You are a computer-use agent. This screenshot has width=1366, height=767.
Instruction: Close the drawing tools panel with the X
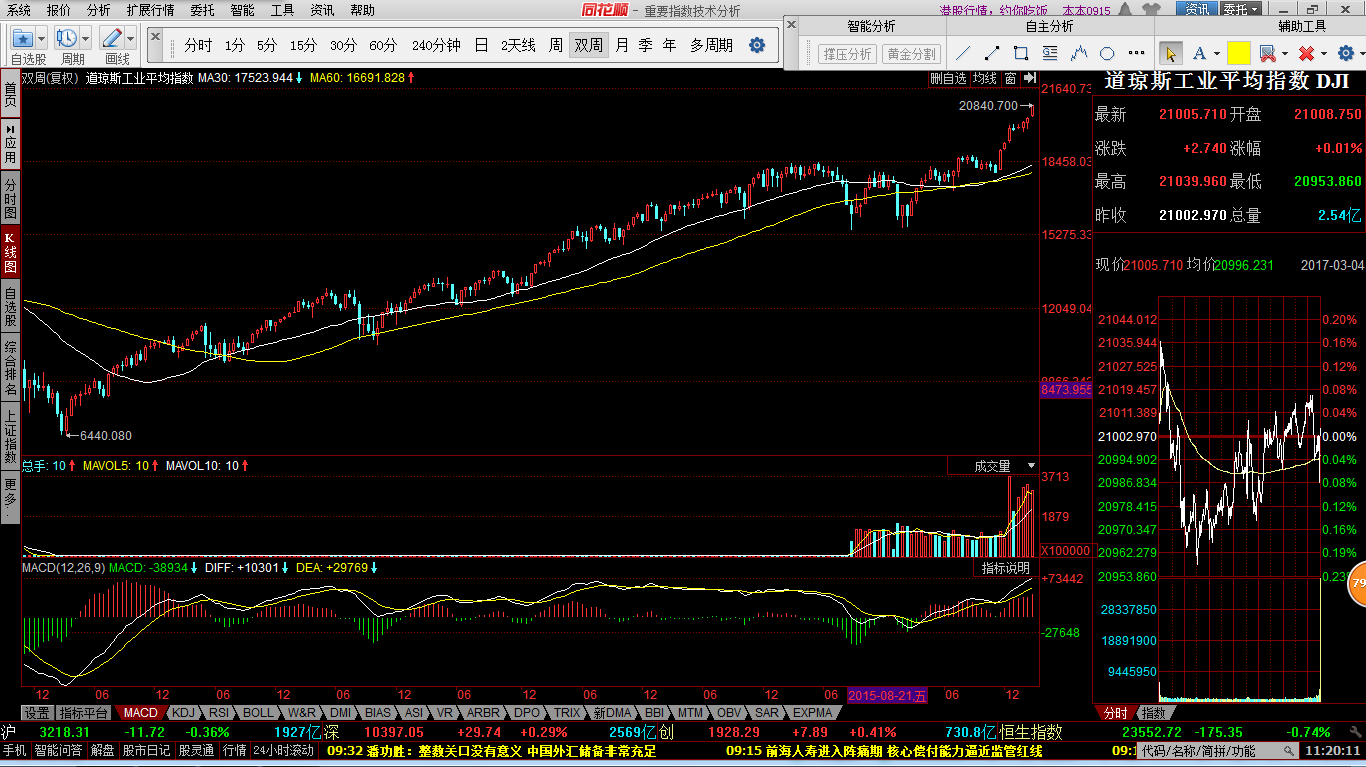[x=791, y=24]
